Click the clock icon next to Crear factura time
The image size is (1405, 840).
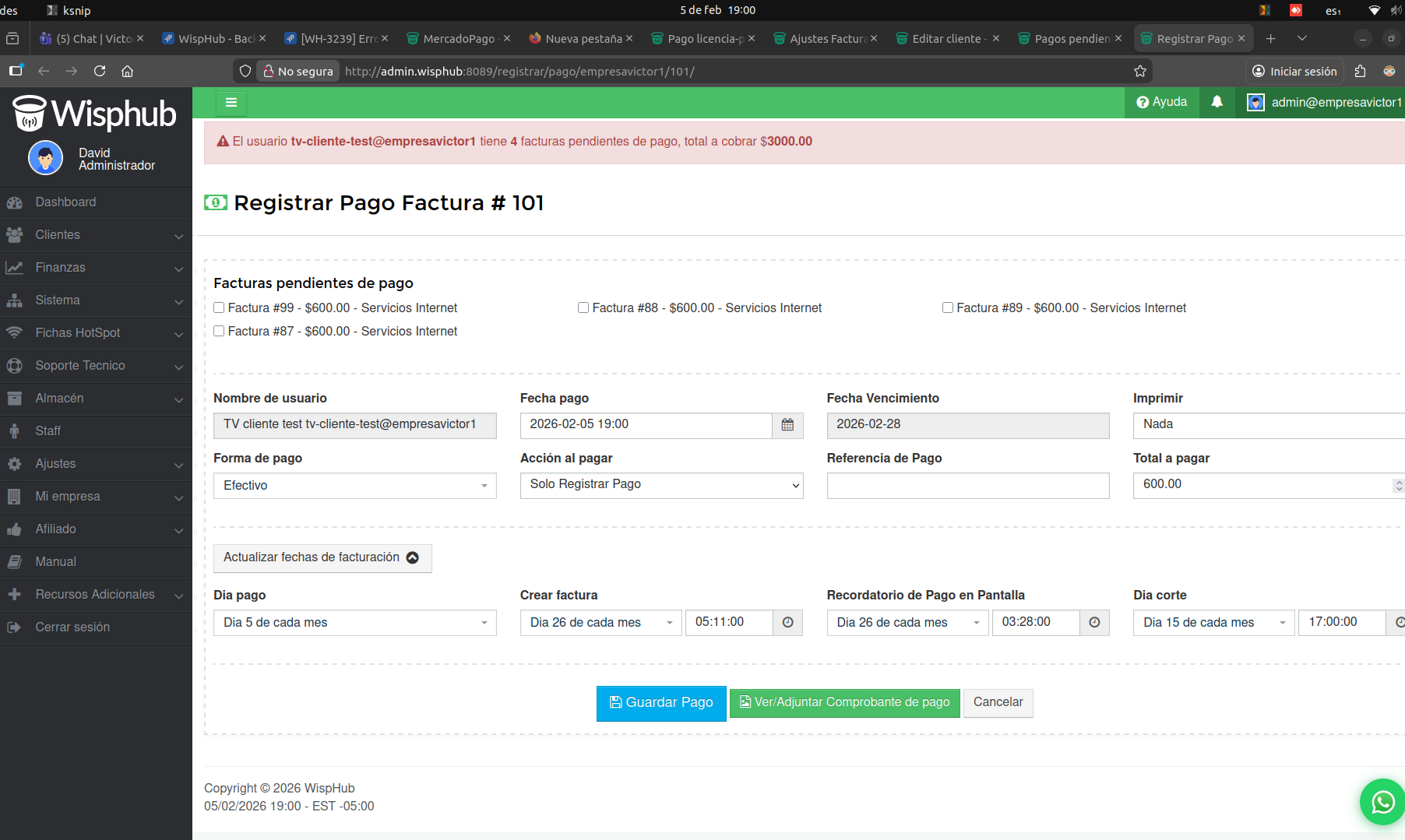(787, 623)
